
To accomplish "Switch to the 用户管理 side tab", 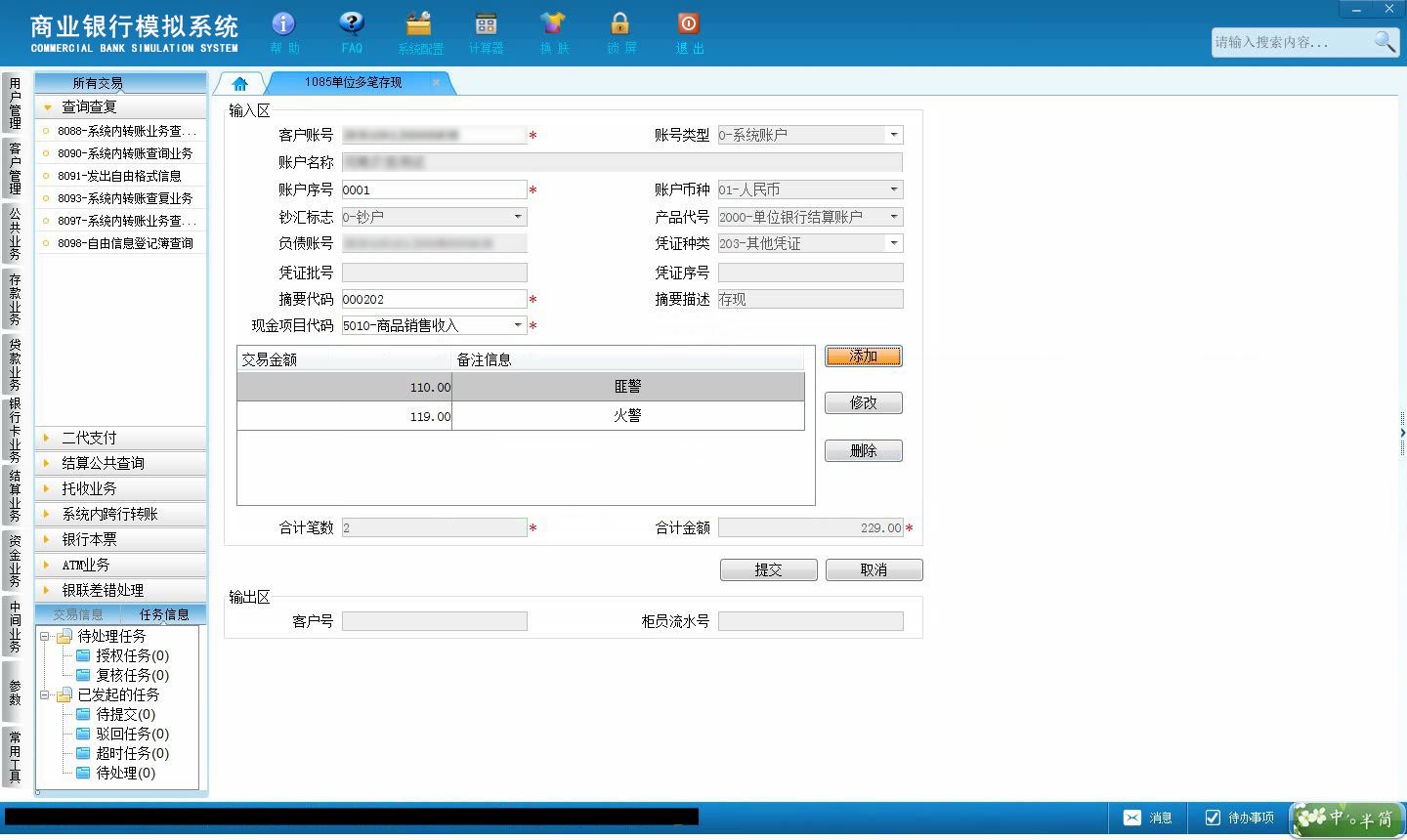I will pos(14,103).
